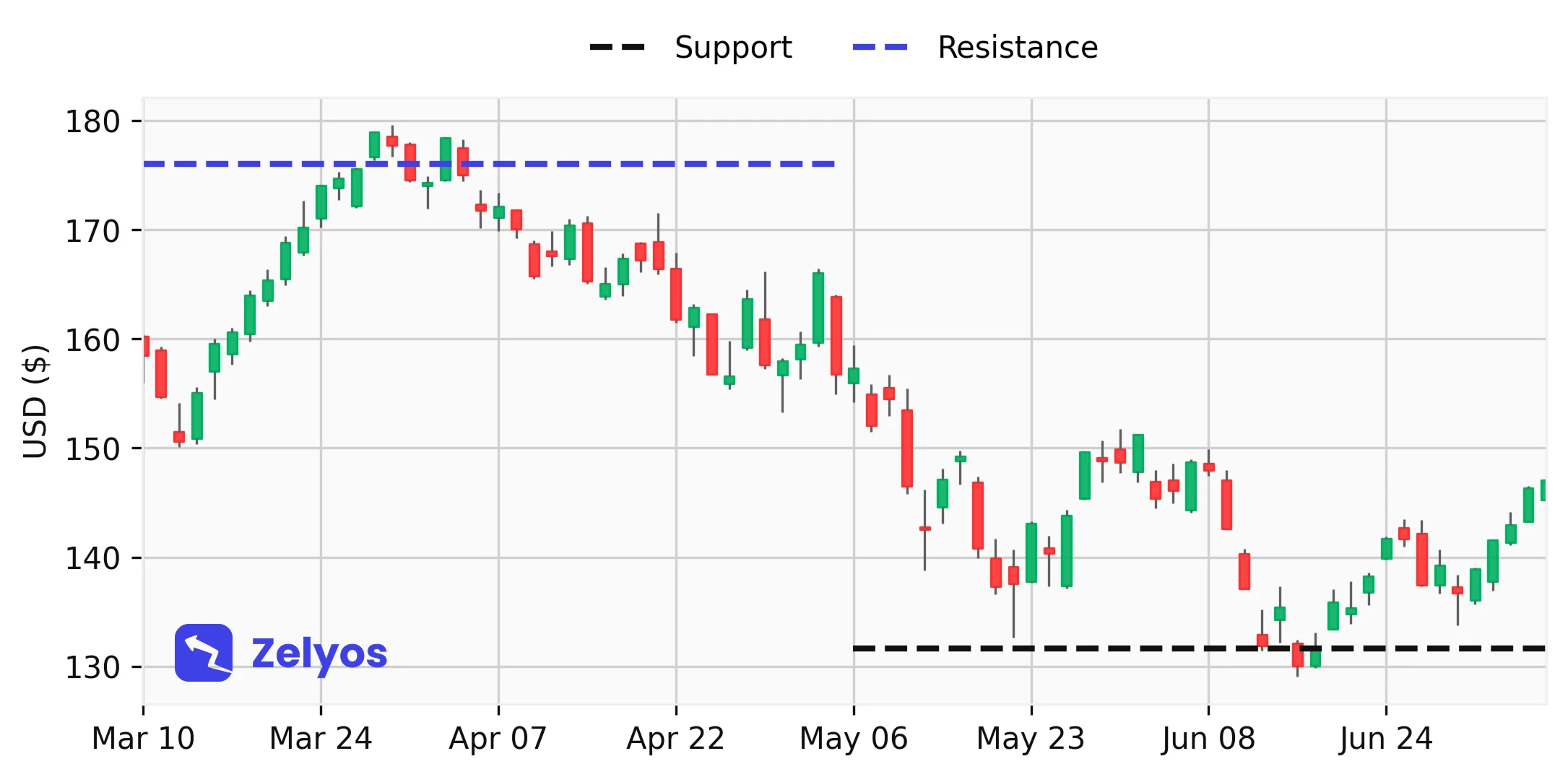Image resolution: width=1568 pixels, height=777 pixels.
Task: Toggle the Support legend label
Action: tap(733, 48)
